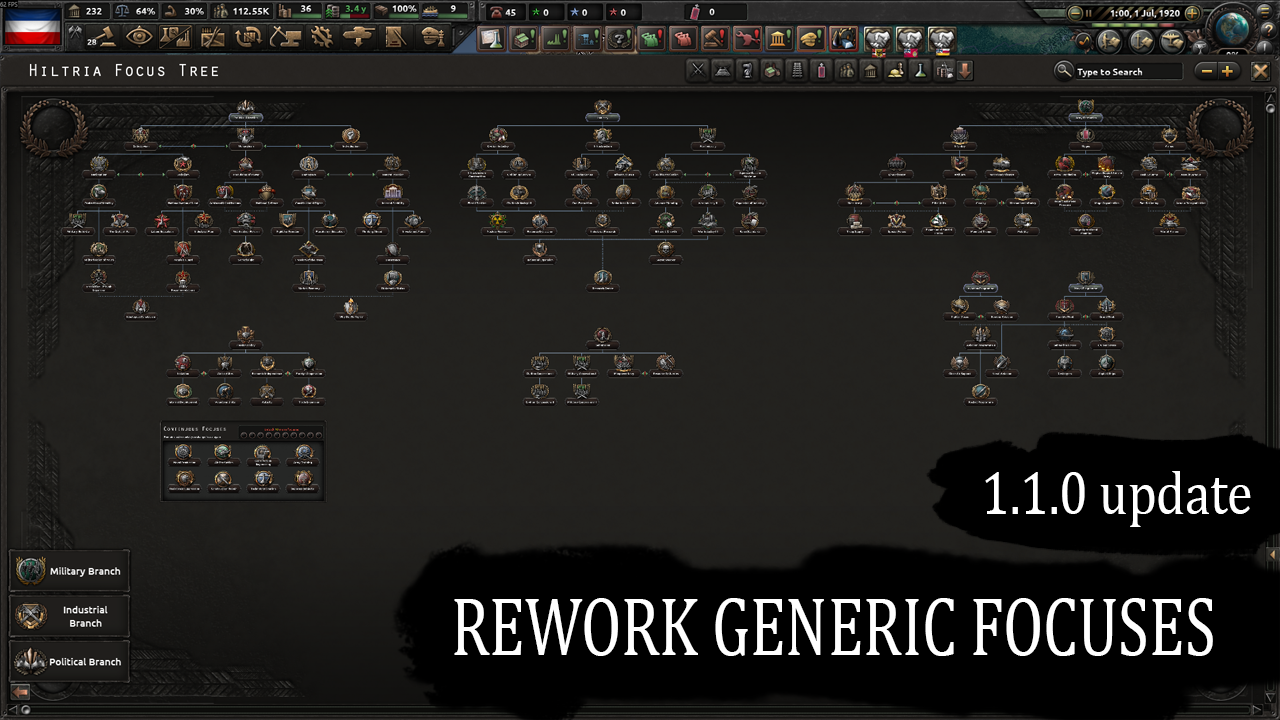Screen dimensions: 1280x720
Task: Click the war support value 30%
Action: point(194,11)
